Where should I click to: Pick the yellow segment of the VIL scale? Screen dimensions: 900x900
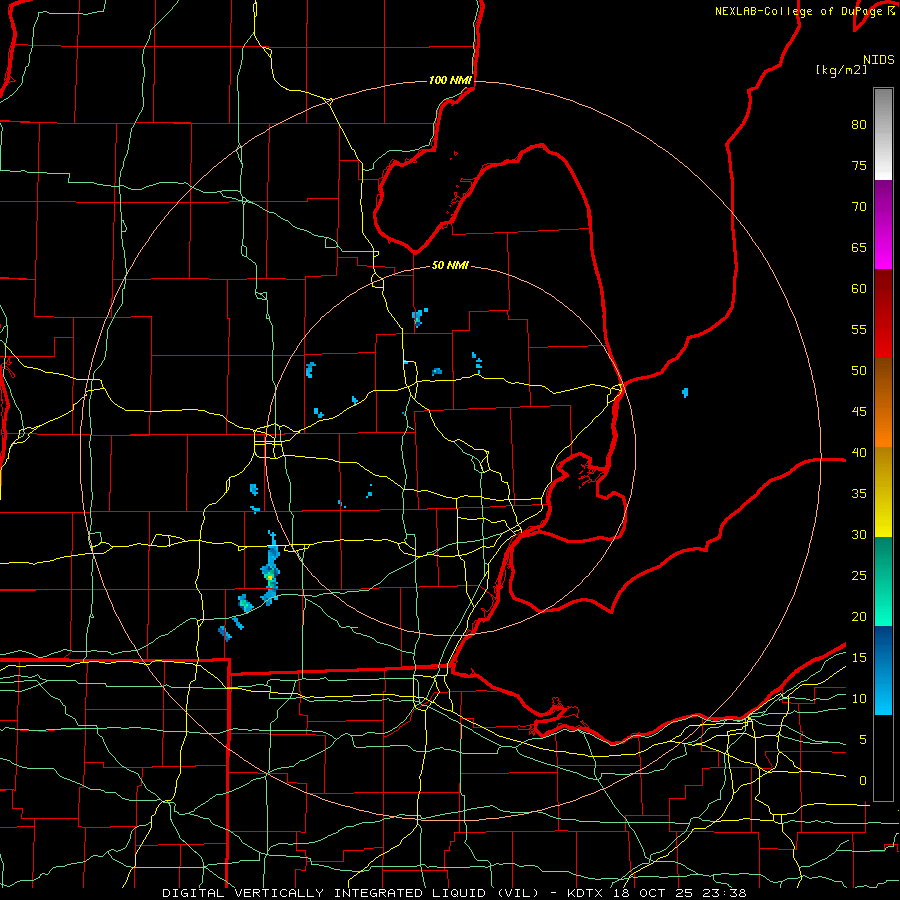tap(883, 492)
